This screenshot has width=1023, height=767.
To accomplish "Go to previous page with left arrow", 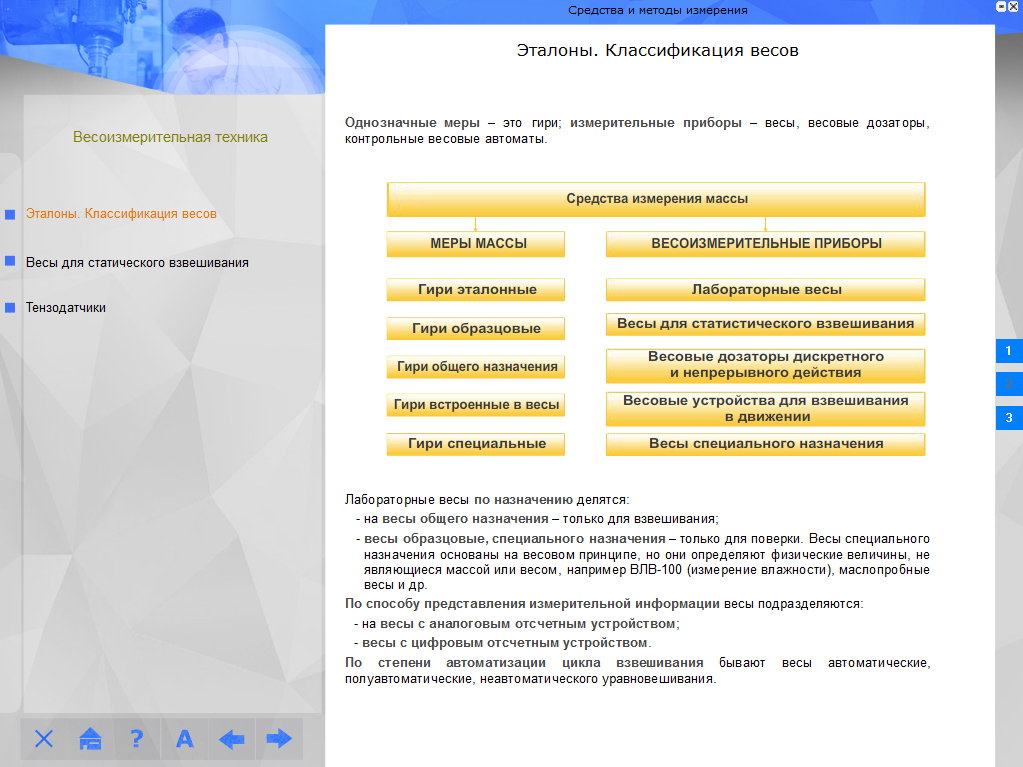I will point(231,739).
